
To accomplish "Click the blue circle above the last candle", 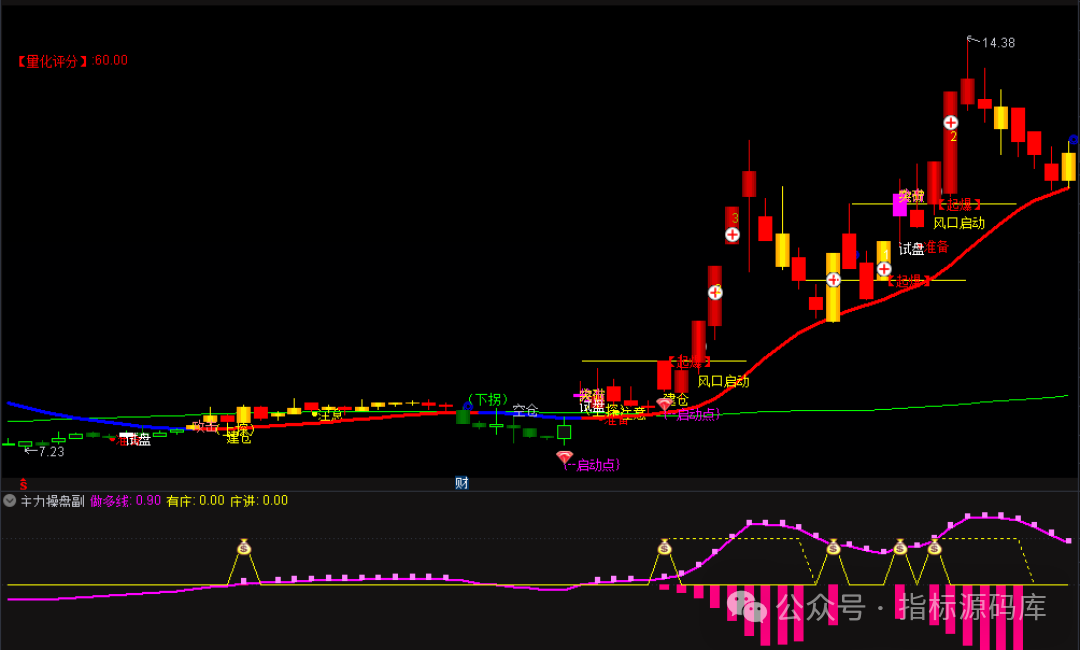I will coord(1074,139).
